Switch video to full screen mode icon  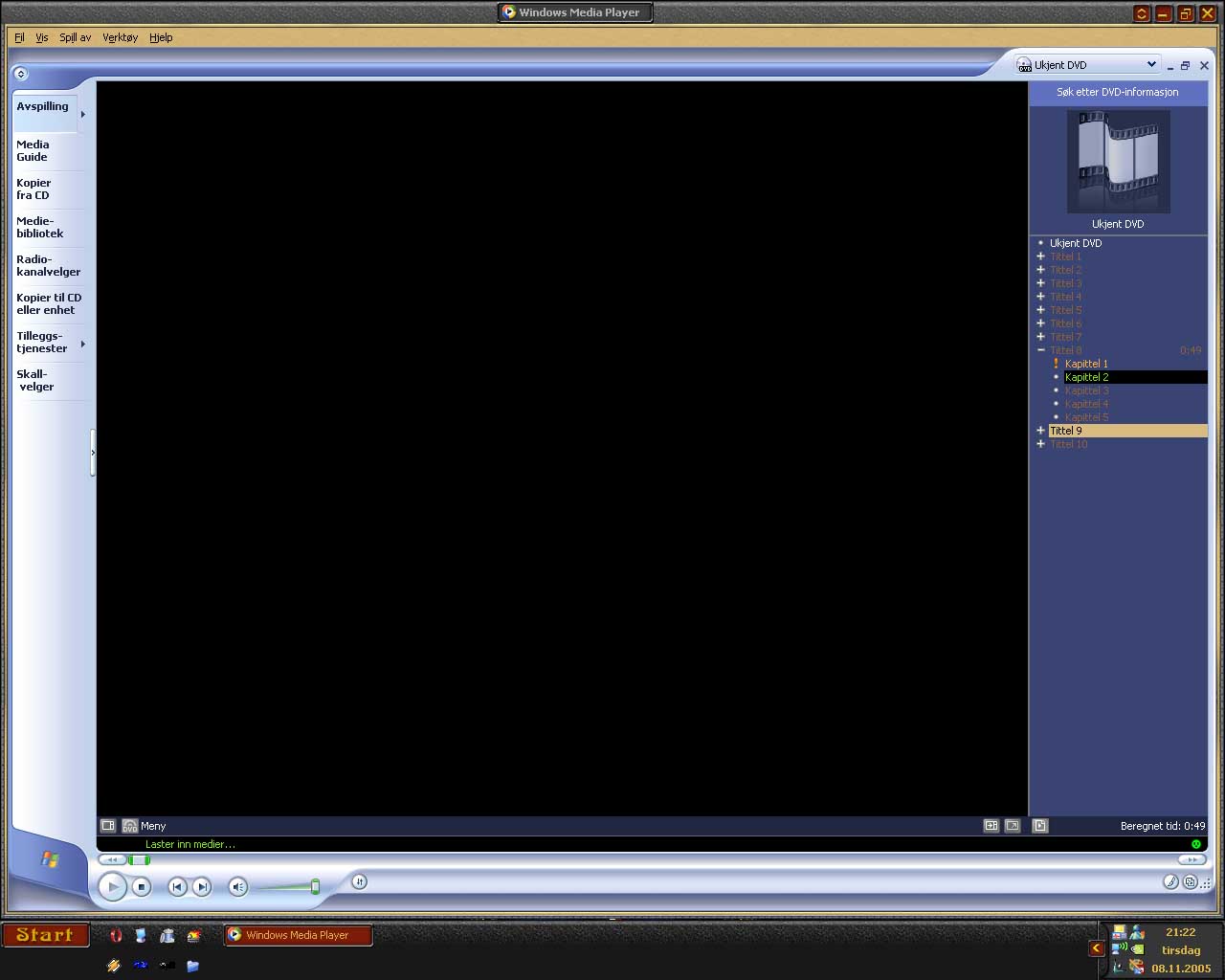(1013, 826)
